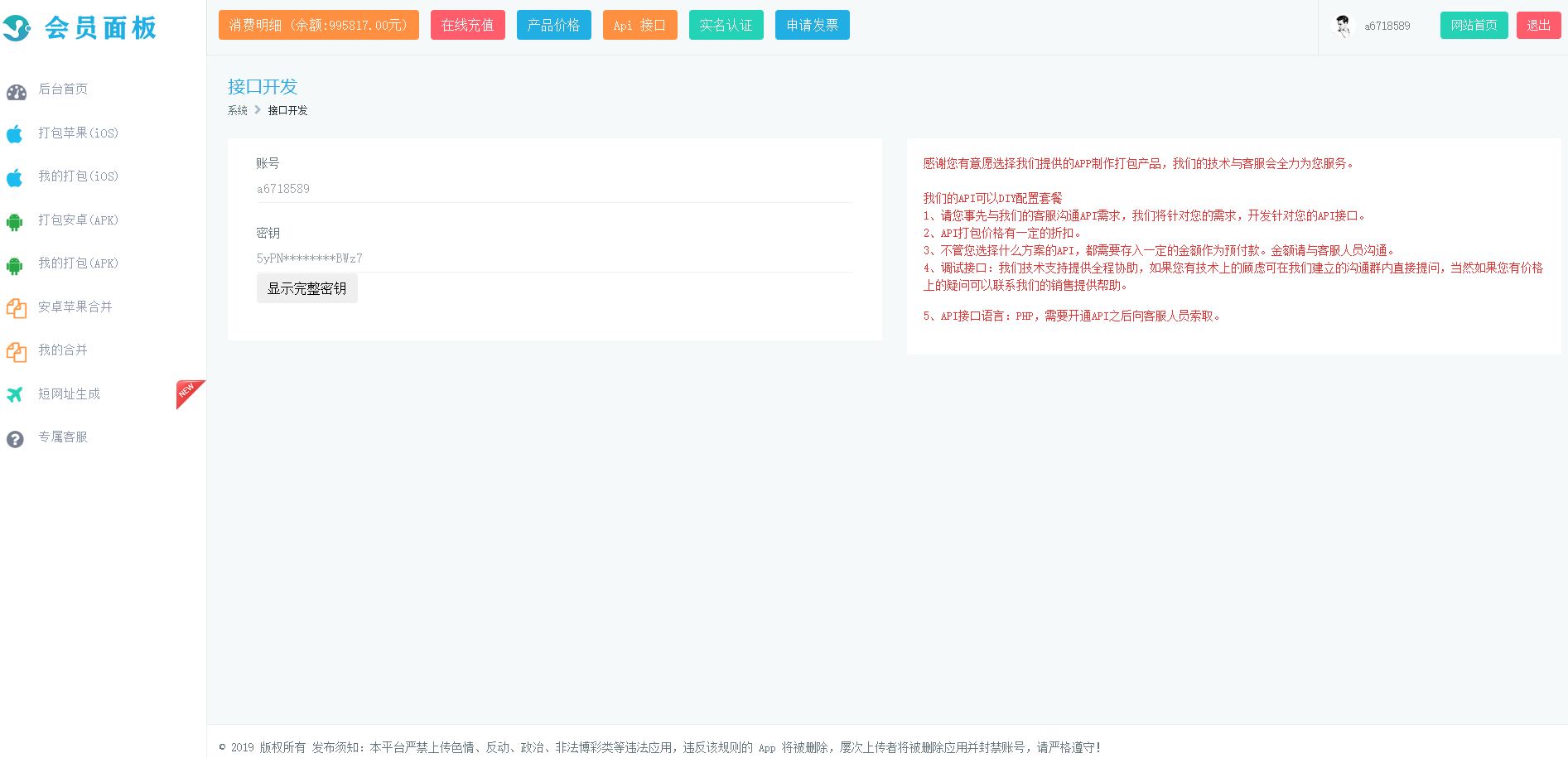
Task: Click the merge icon beside 安卓苹果合并
Action: 16,308
